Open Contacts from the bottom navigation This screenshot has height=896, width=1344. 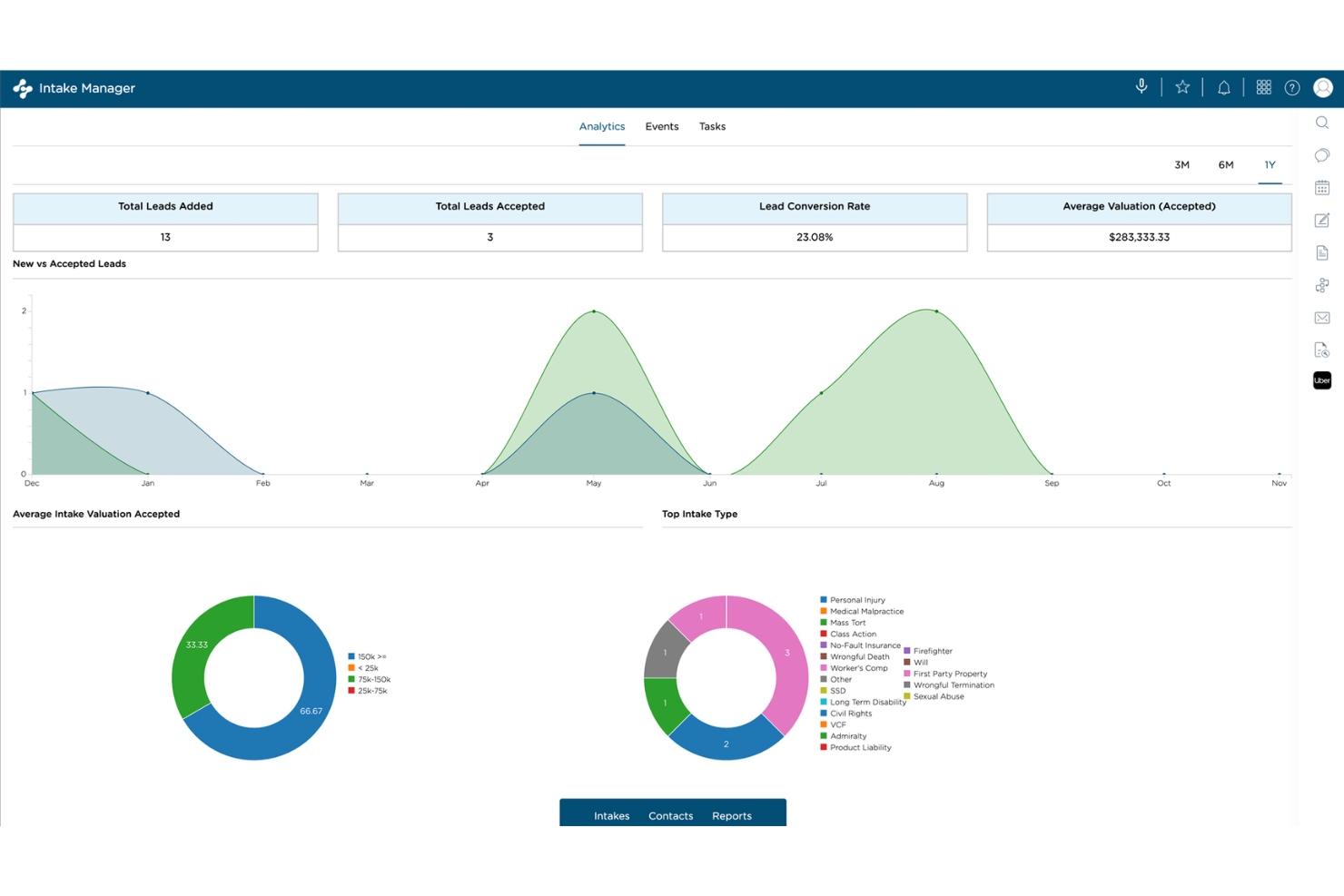tap(670, 815)
